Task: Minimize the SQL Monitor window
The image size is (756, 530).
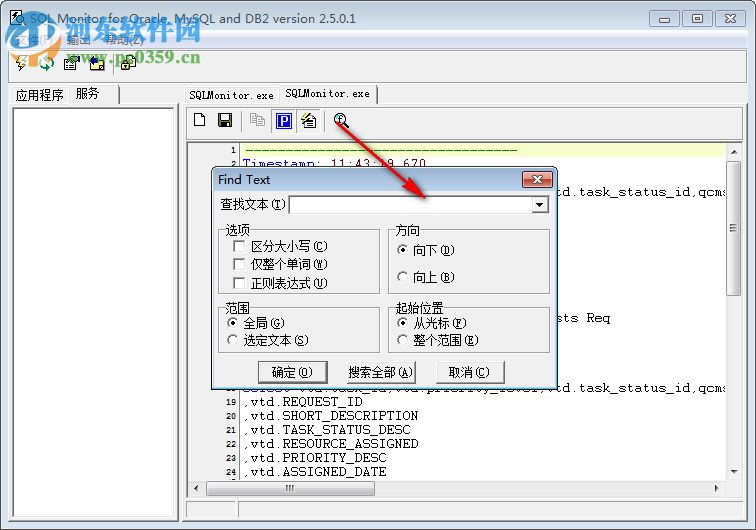Action: click(664, 19)
